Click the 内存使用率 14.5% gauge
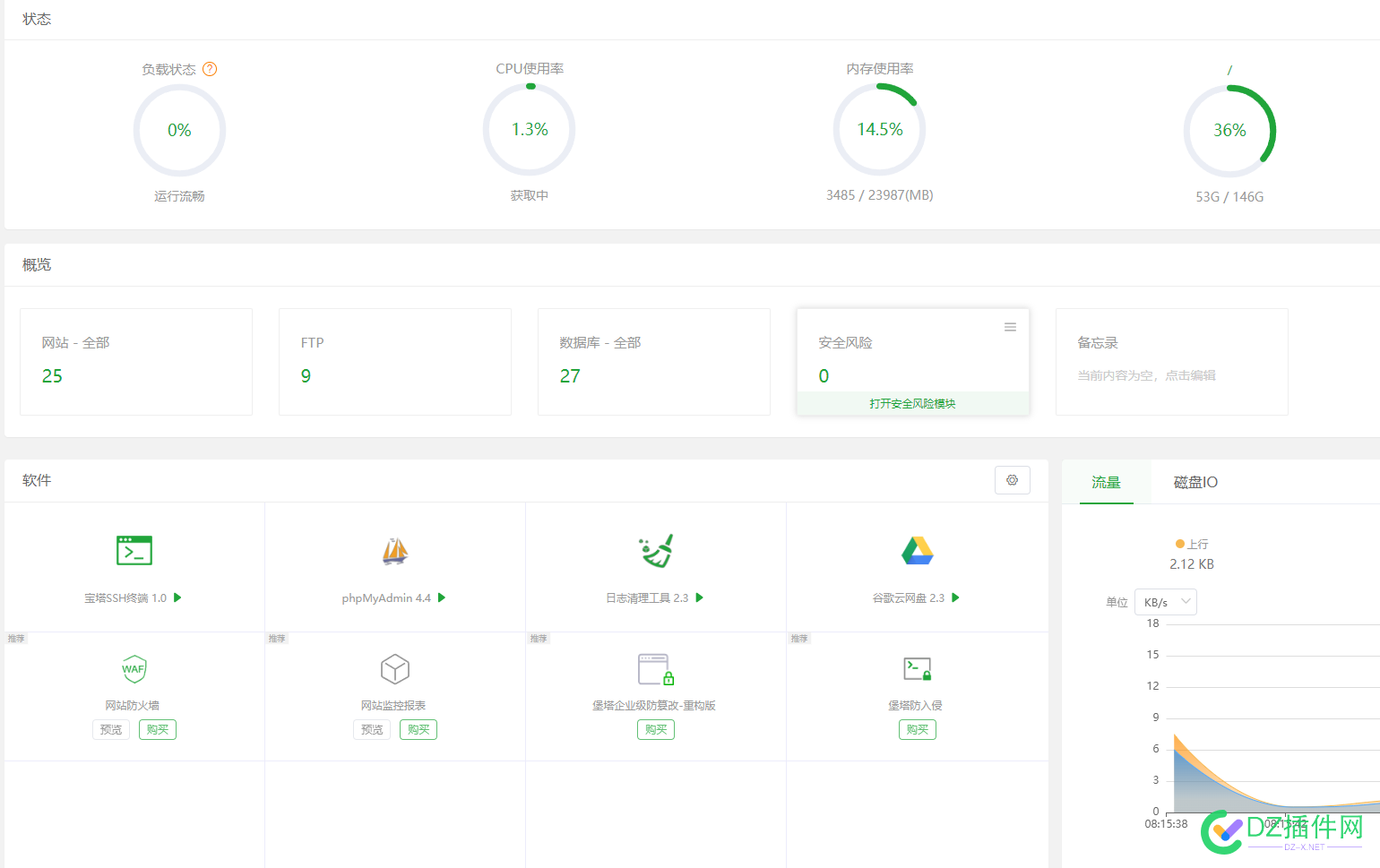Image resolution: width=1380 pixels, height=868 pixels. tap(880, 130)
